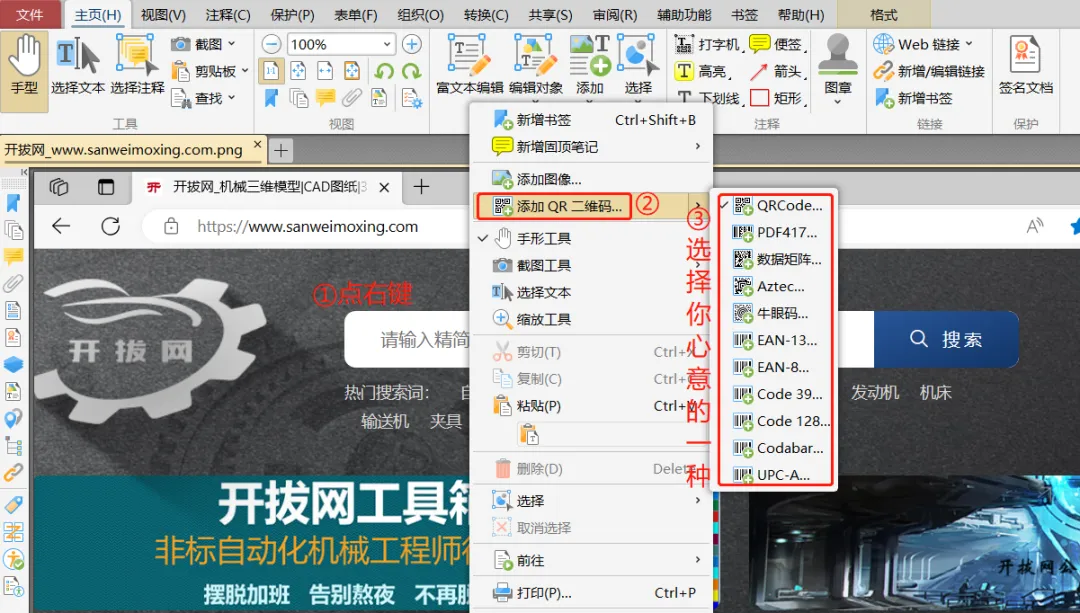Open the 100% zoom level dropdown
The image size is (1080, 613).
386,45
